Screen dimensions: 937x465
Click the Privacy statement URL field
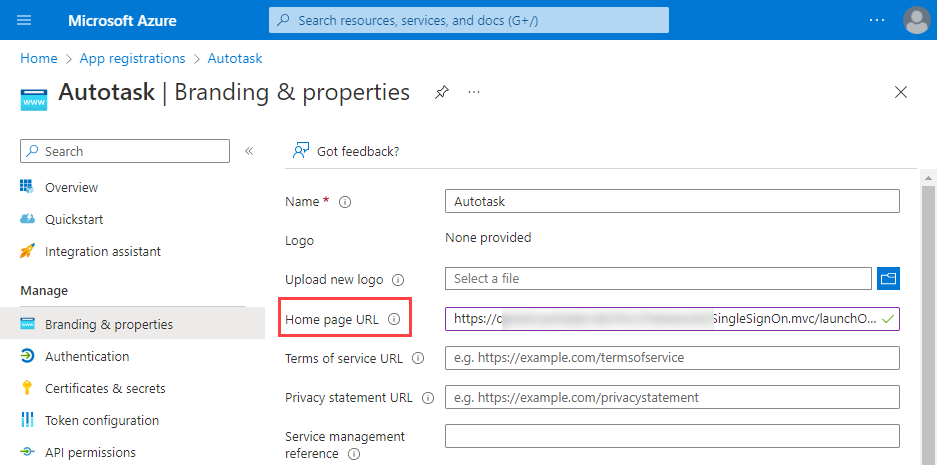pos(672,397)
